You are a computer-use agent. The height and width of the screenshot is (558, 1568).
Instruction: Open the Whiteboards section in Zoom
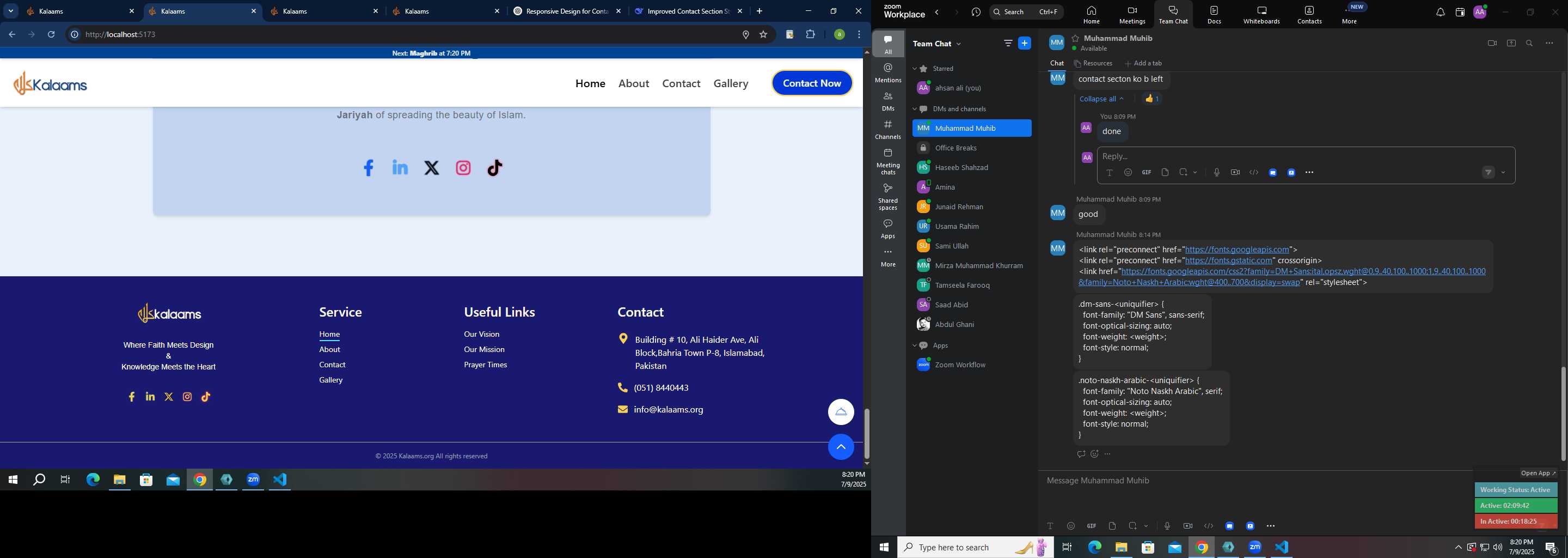click(1262, 15)
